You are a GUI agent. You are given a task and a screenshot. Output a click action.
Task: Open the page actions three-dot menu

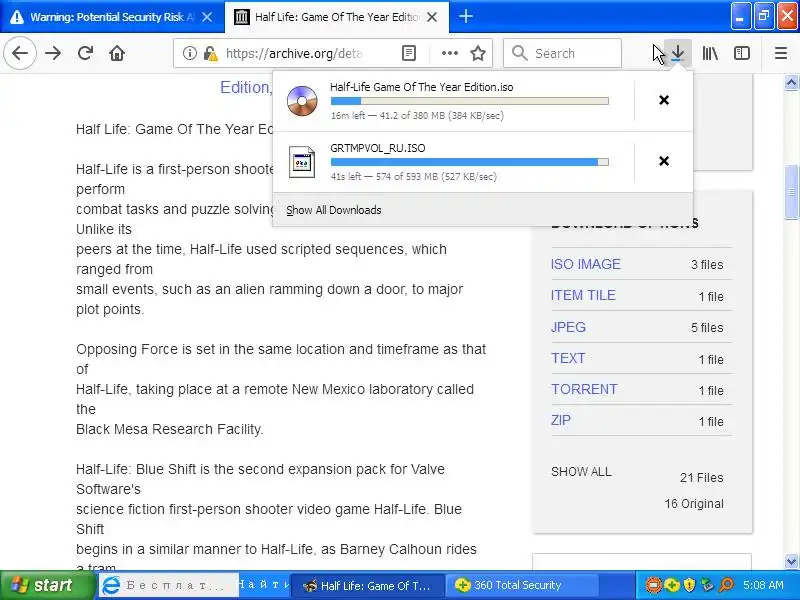pos(449,53)
